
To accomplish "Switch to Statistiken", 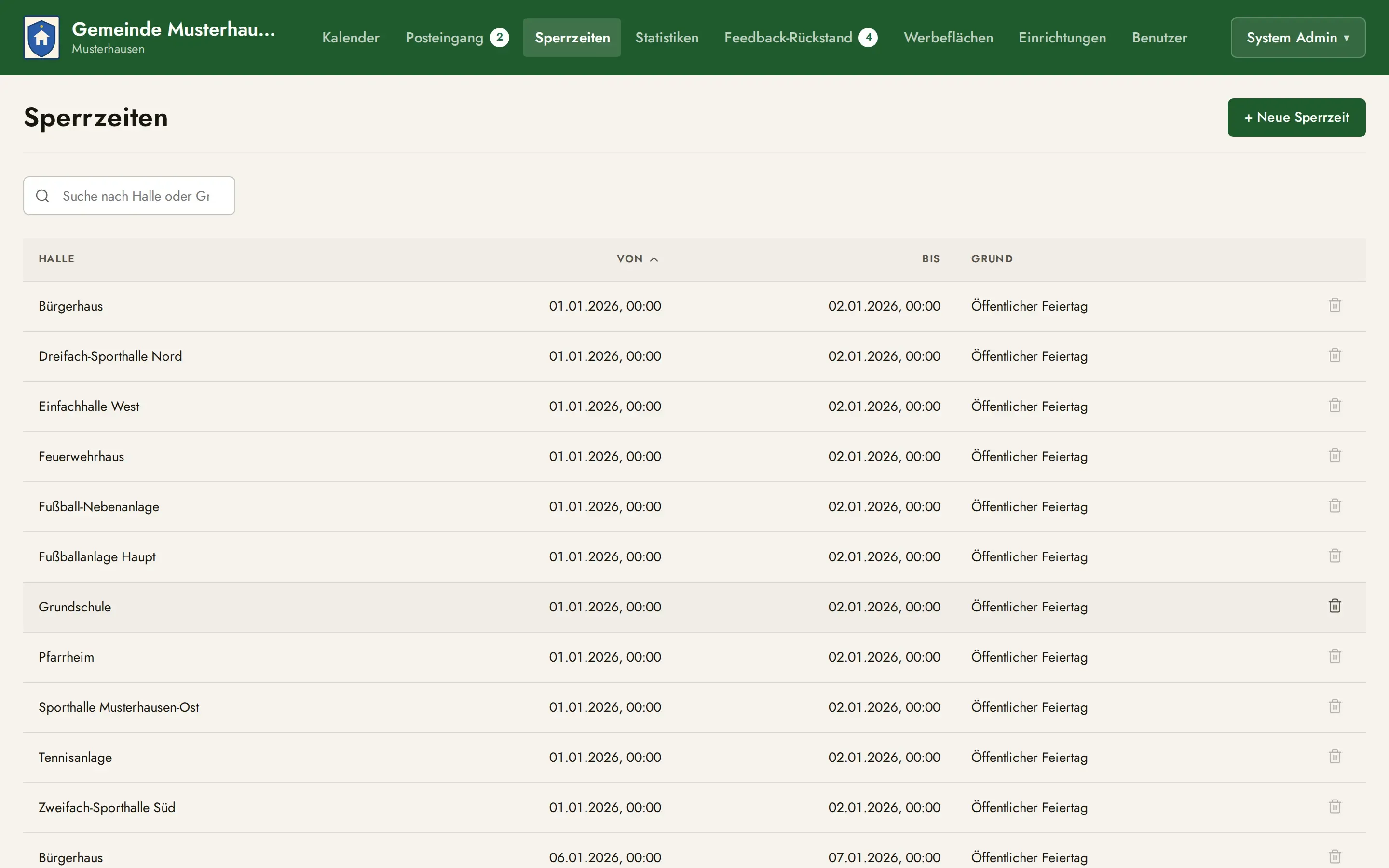I will tap(667, 37).
